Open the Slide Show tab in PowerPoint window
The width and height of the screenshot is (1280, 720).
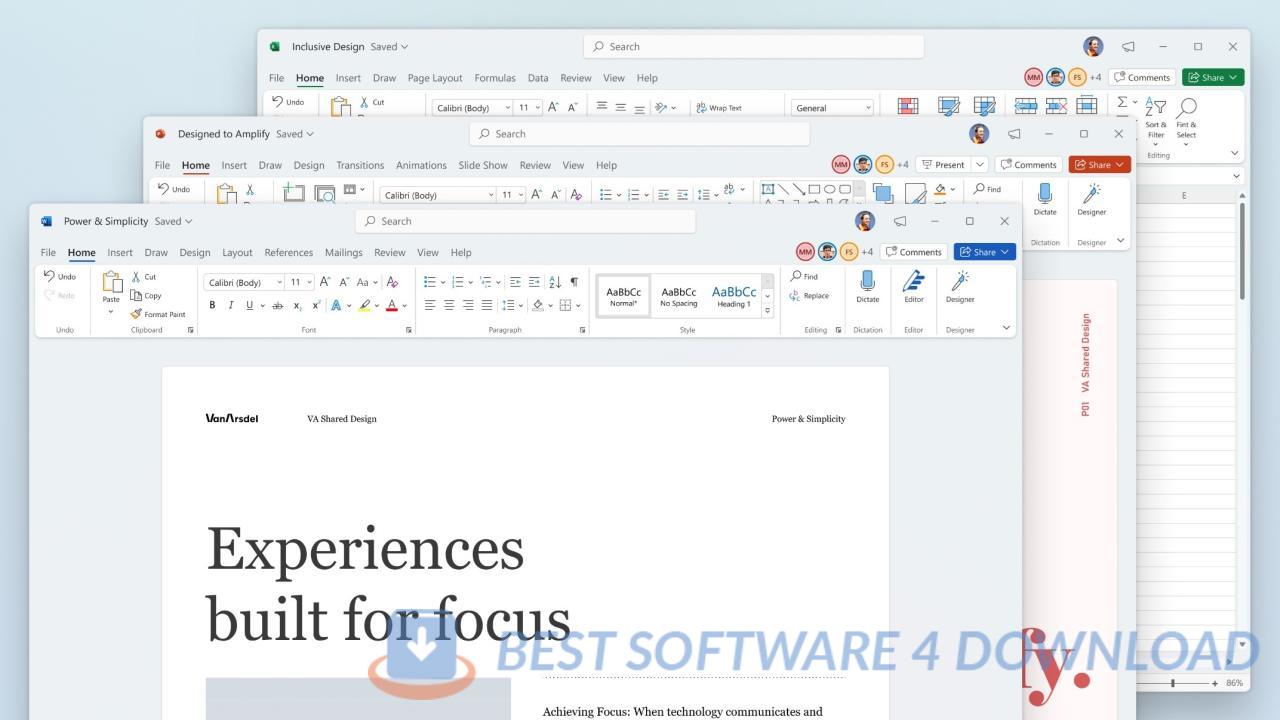pos(483,165)
